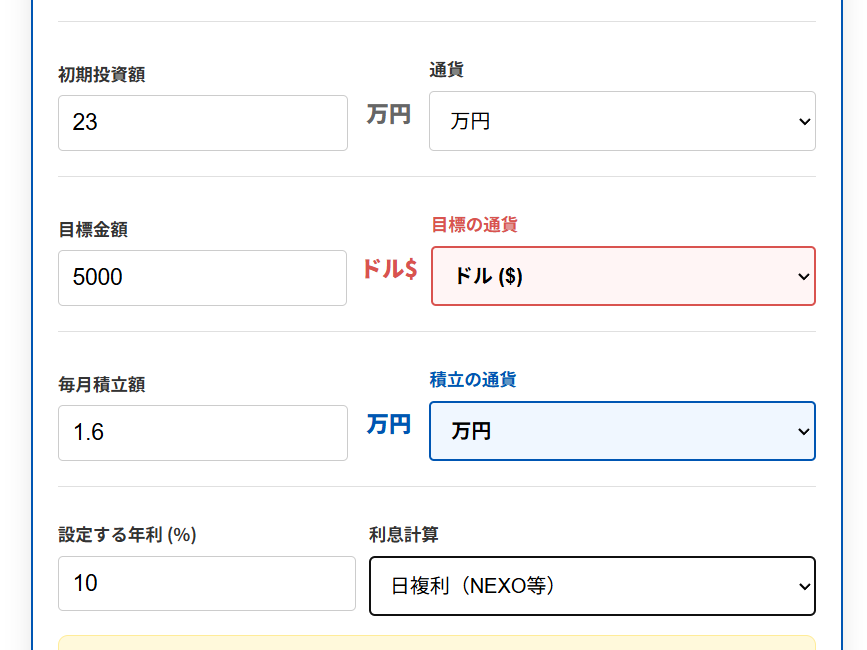Click the 目標金額 field showing 5000
The image size is (867, 650).
(202, 278)
